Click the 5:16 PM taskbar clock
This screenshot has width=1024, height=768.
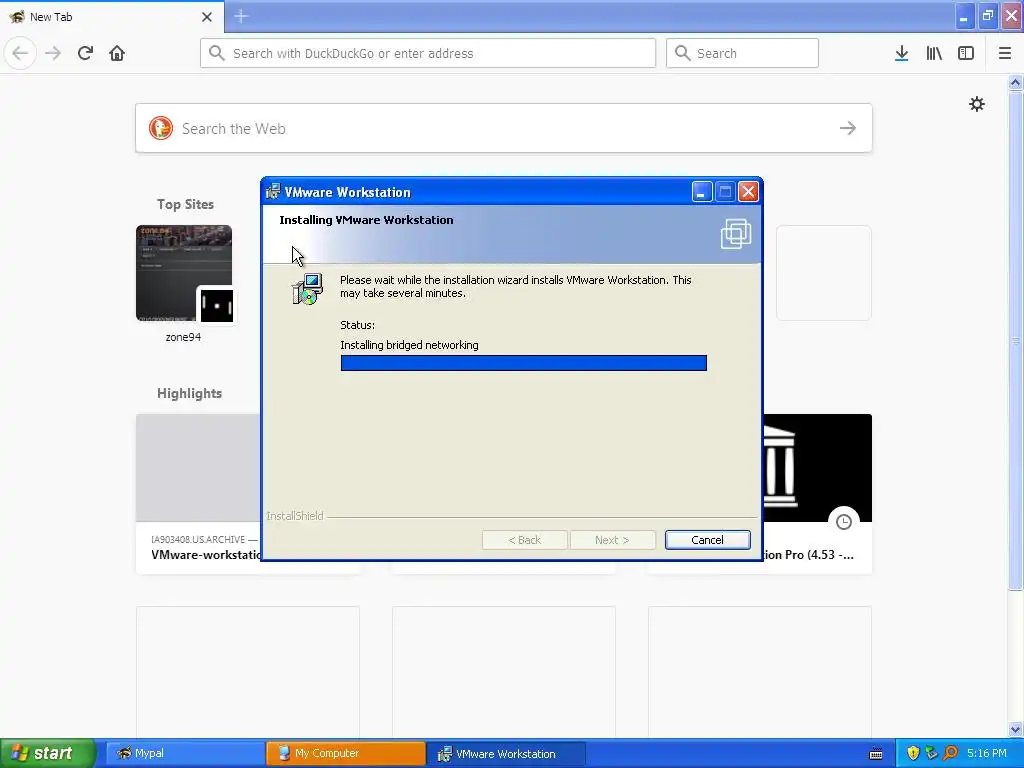[x=987, y=753]
